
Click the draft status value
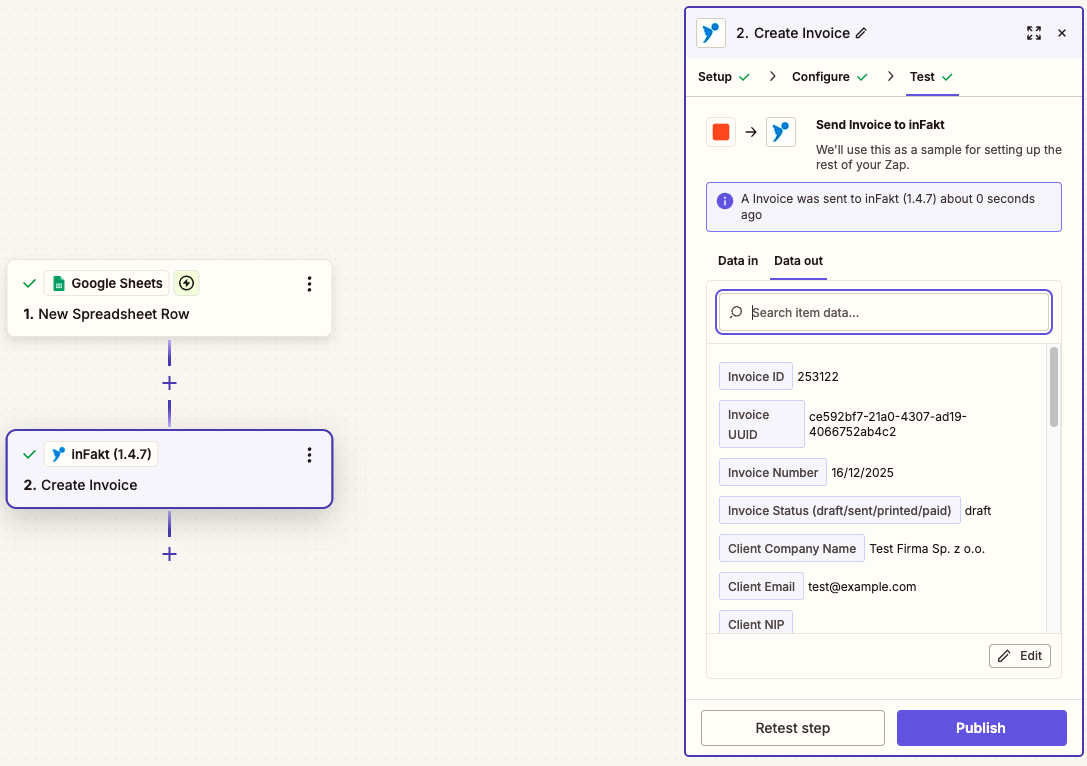(x=977, y=511)
